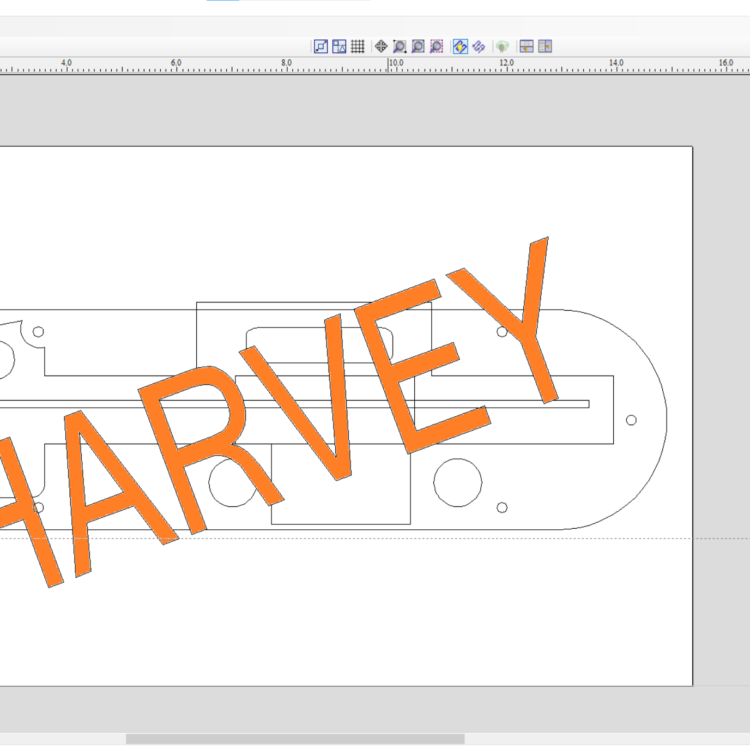The image size is (750, 750).
Task: Tile windows vertically using the toolbar icon
Action: tap(545, 46)
